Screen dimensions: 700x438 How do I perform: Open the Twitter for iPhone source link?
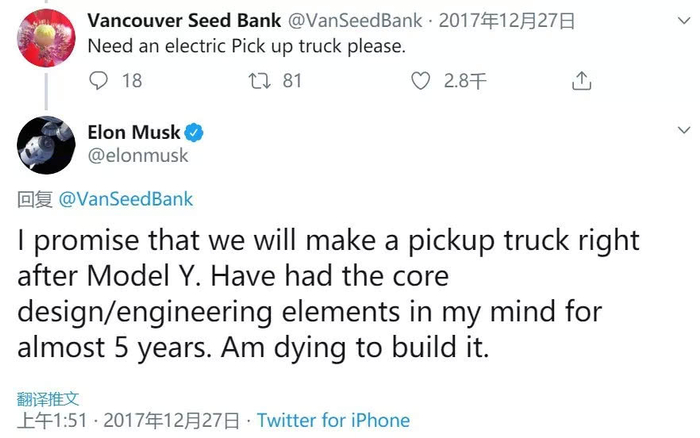click(x=333, y=420)
